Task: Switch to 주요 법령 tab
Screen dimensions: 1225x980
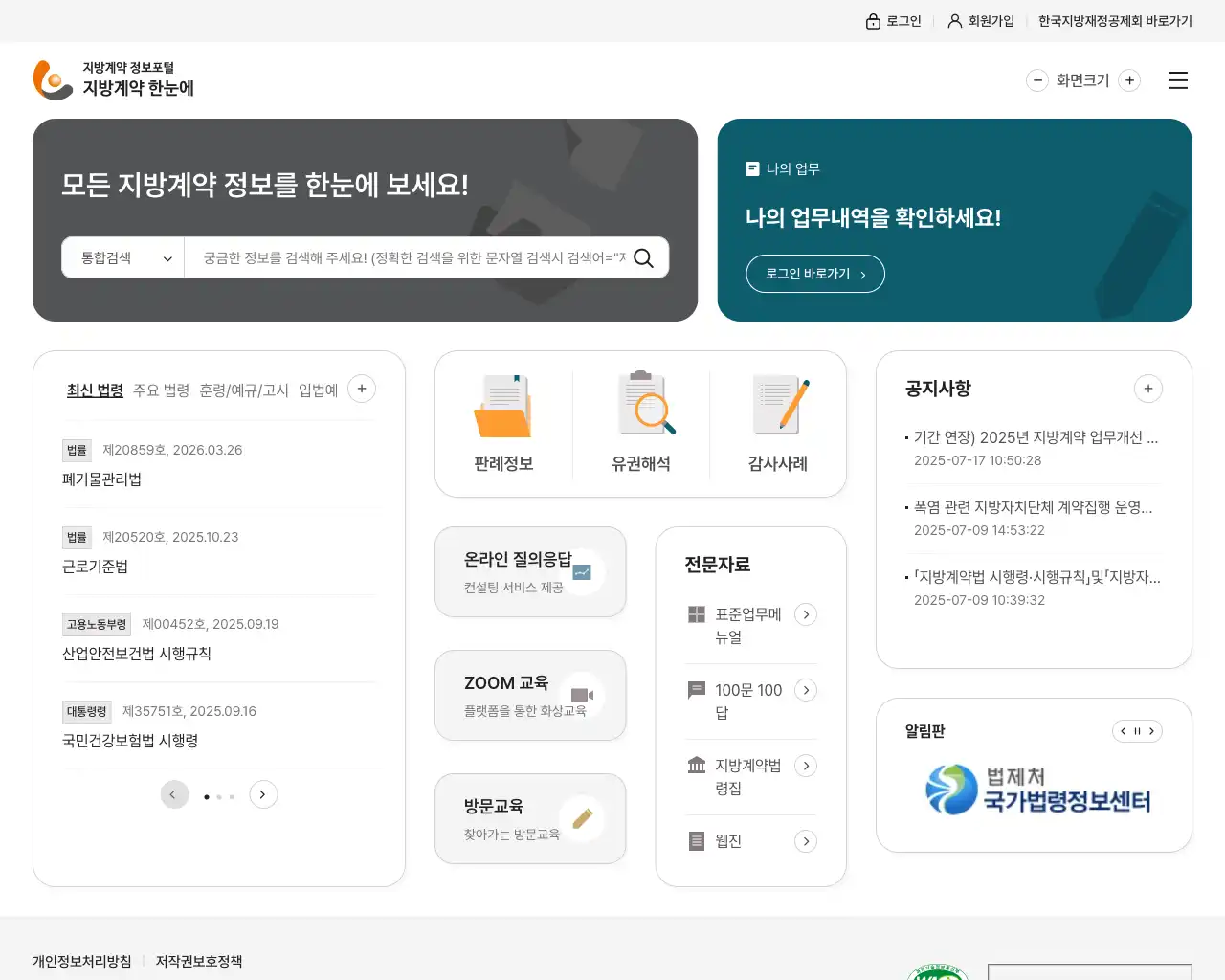Action: click(x=161, y=390)
